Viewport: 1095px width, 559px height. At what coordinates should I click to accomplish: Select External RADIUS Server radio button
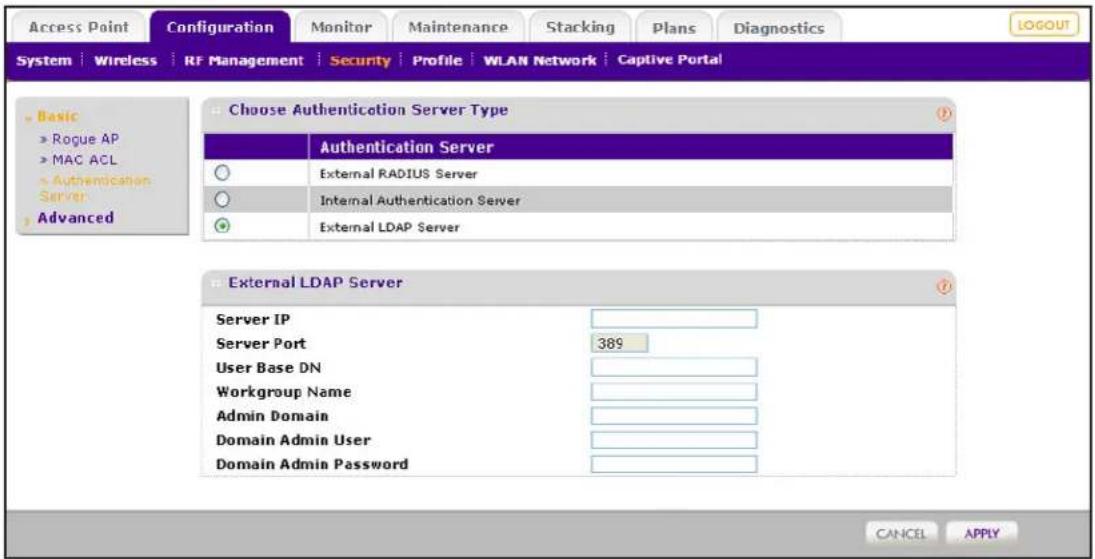(x=222, y=174)
